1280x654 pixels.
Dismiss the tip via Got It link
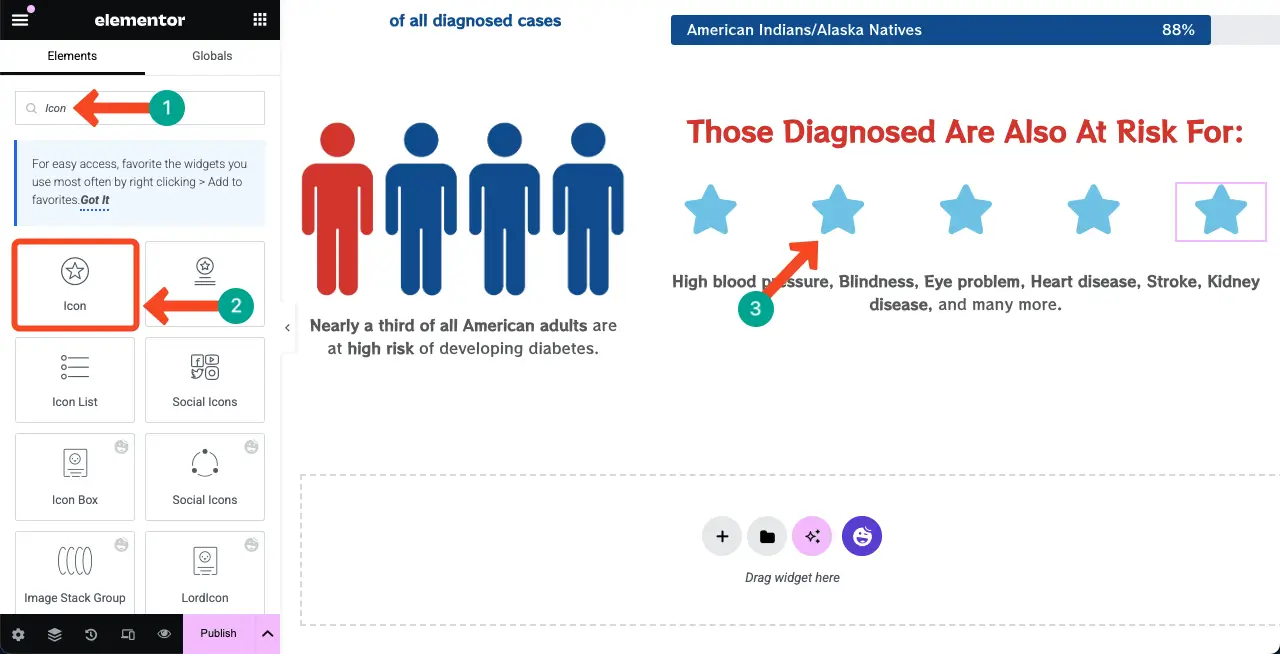[x=95, y=200]
